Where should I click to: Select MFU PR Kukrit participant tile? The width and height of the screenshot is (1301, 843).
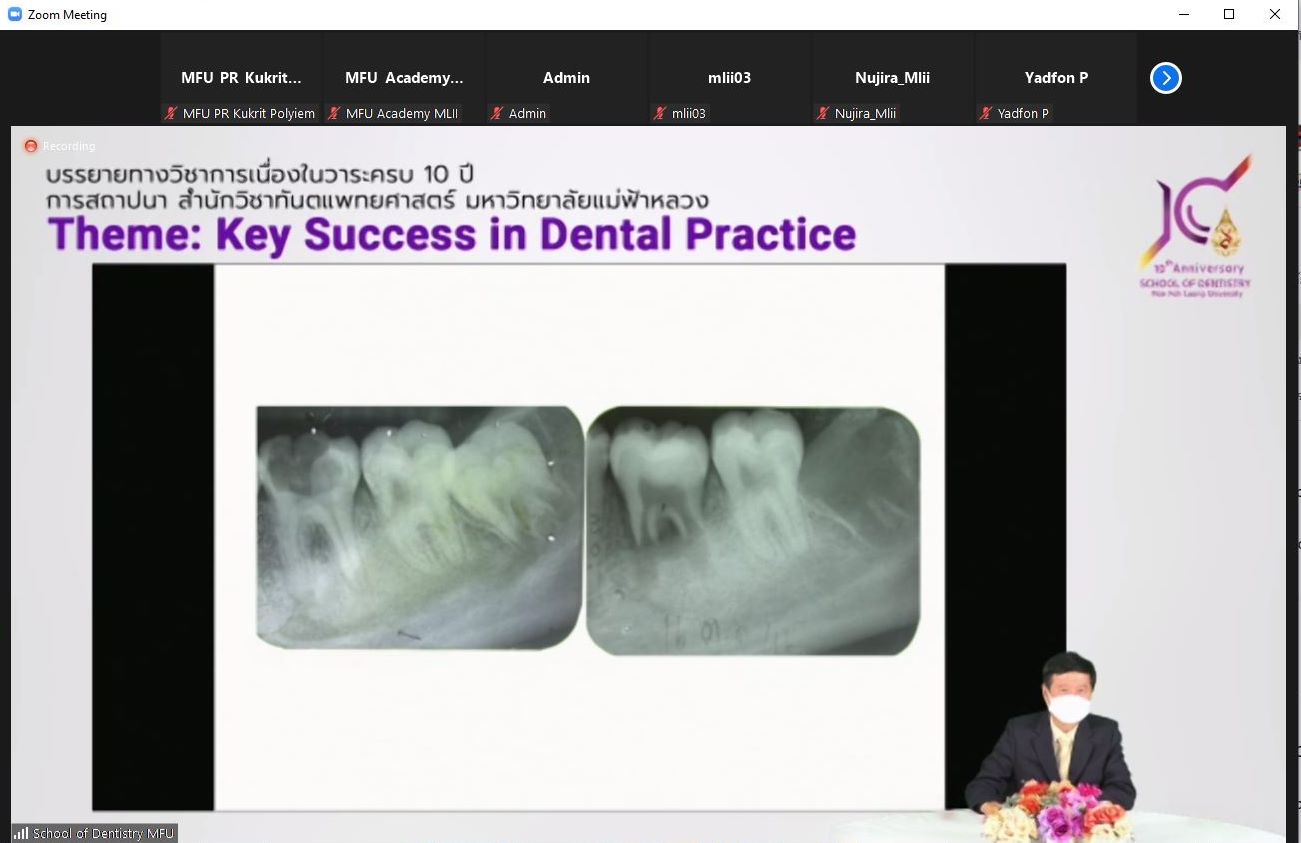pos(241,77)
